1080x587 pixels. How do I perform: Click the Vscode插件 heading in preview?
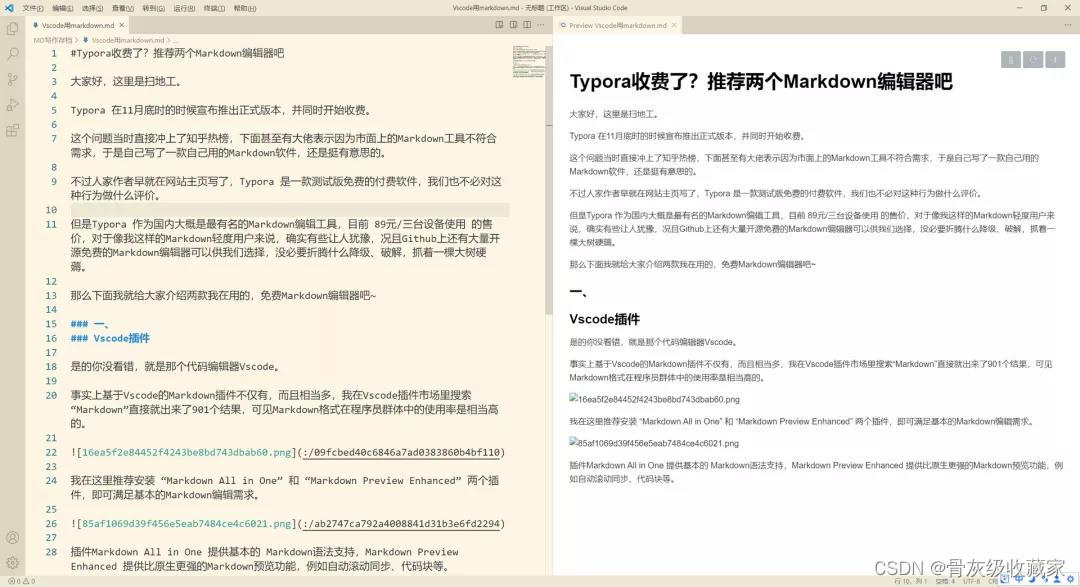pos(604,319)
